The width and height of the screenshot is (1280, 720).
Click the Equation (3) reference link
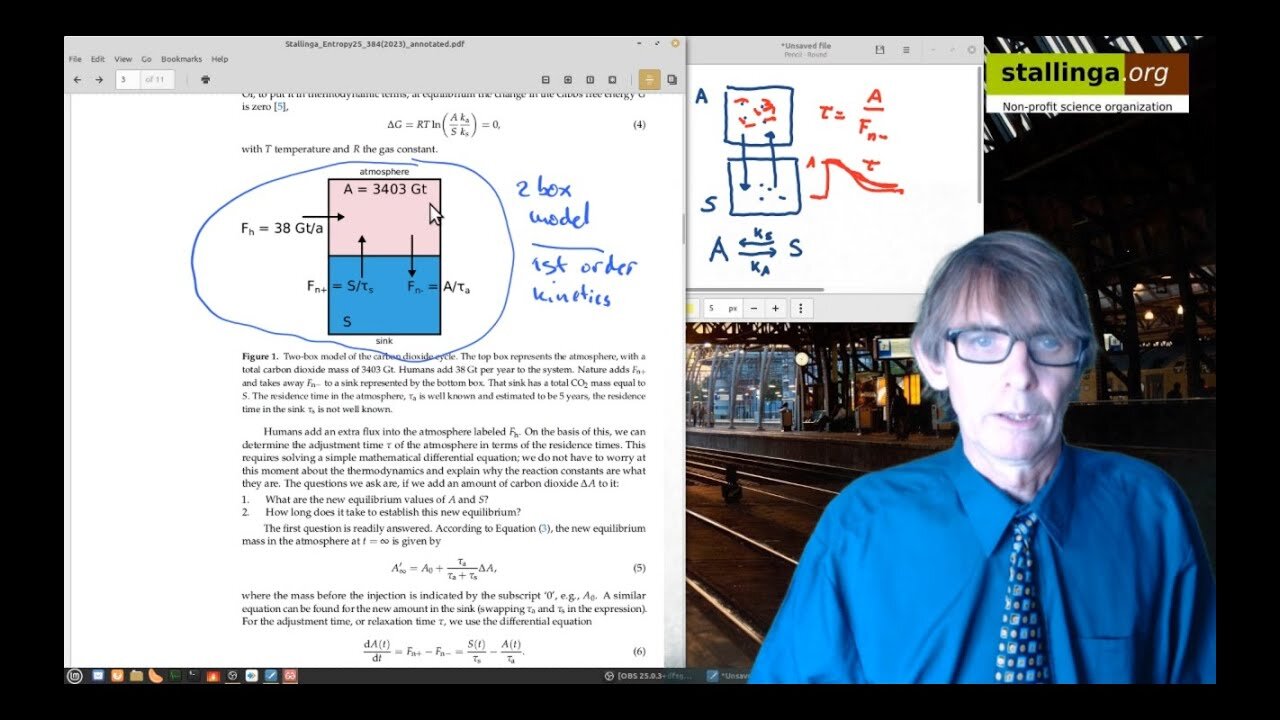(544, 528)
